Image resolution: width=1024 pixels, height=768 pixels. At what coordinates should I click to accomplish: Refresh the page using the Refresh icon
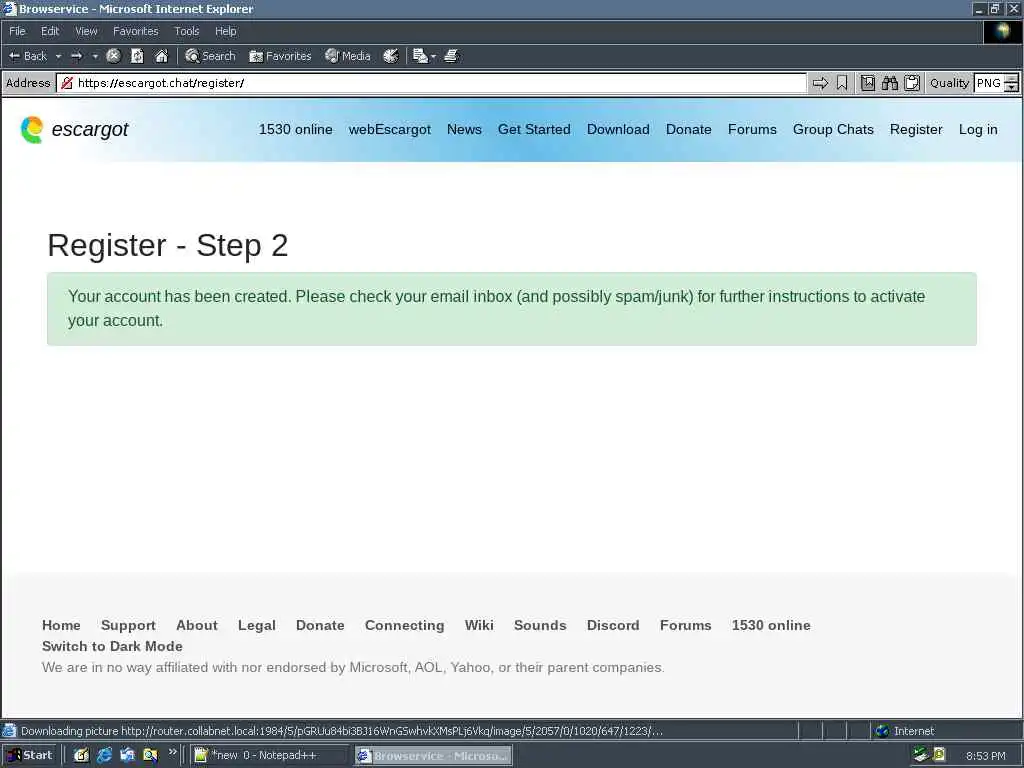[x=137, y=56]
